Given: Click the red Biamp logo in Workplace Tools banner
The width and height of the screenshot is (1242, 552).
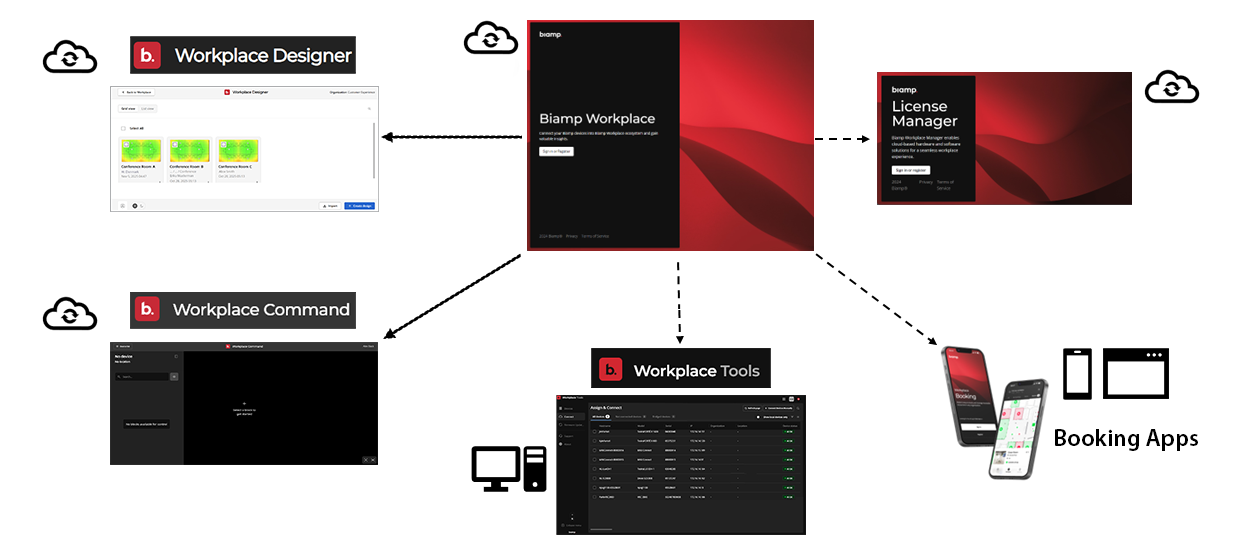Looking at the screenshot, I should point(610,371).
